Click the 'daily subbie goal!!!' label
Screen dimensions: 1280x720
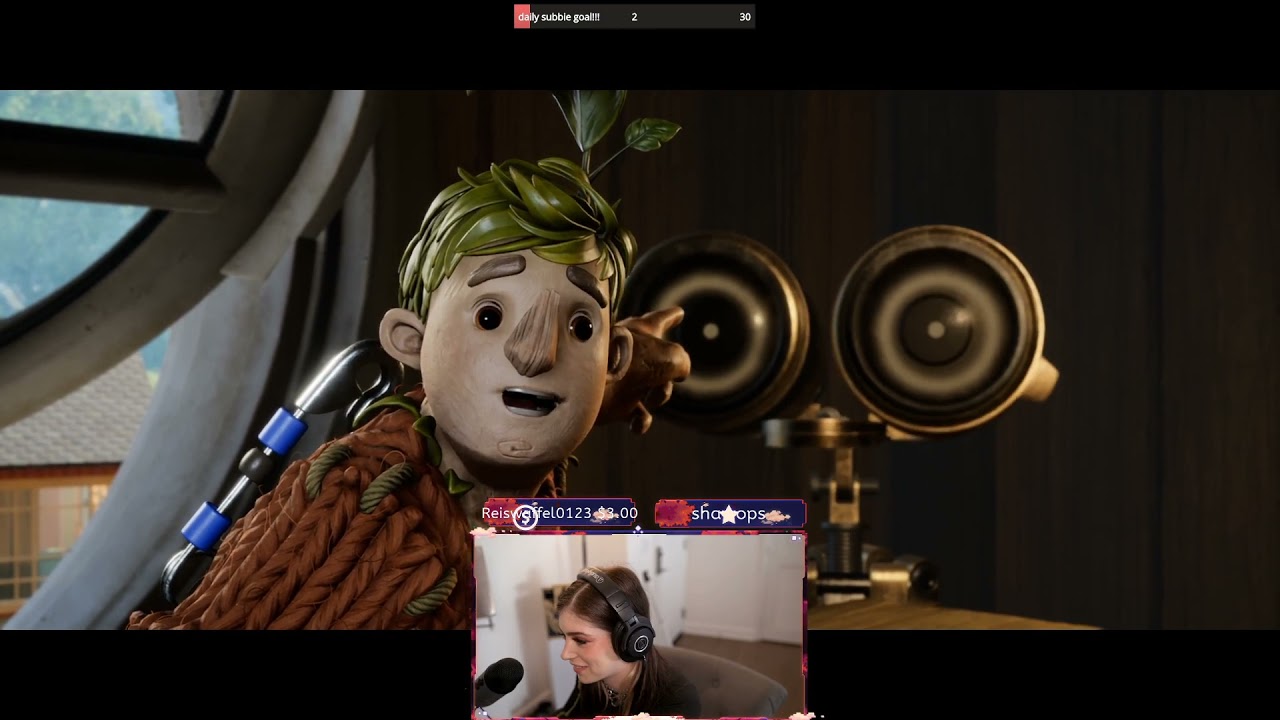(559, 17)
